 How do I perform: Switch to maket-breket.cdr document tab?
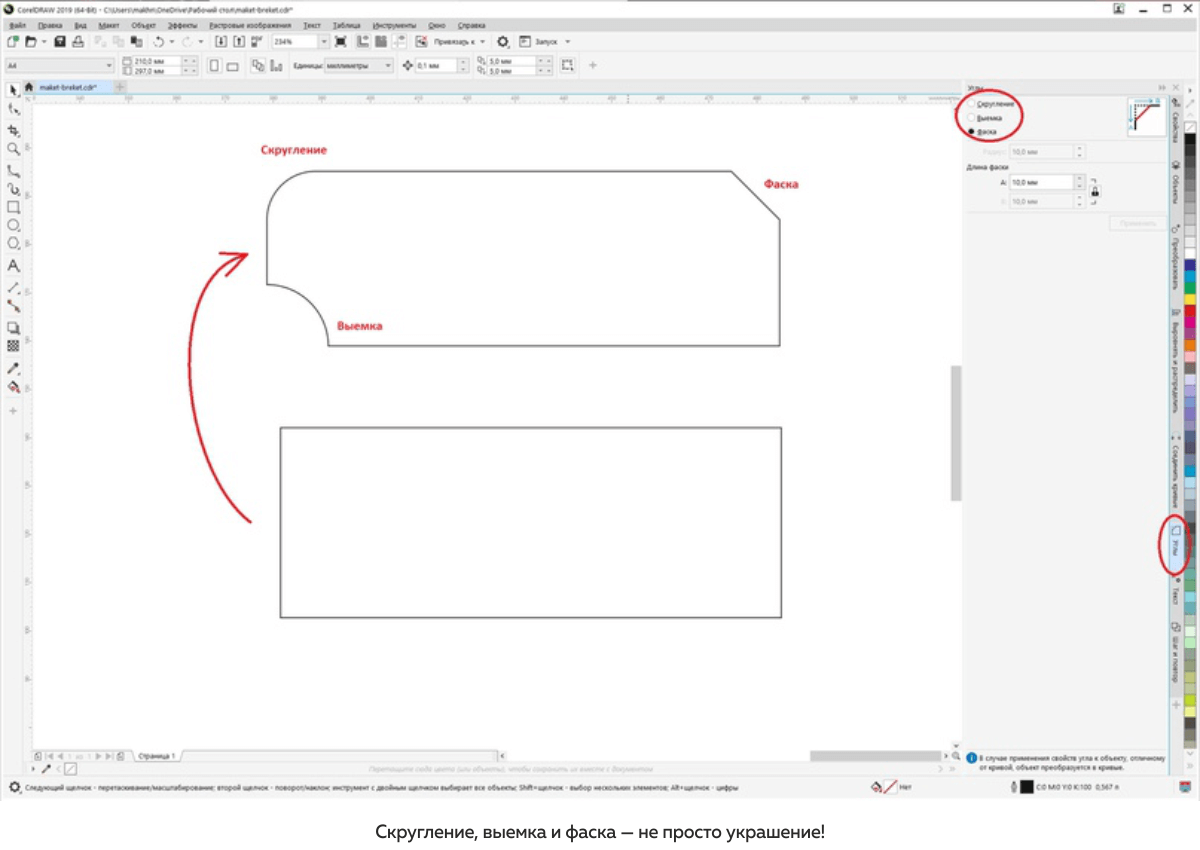[x=74, y=87]
